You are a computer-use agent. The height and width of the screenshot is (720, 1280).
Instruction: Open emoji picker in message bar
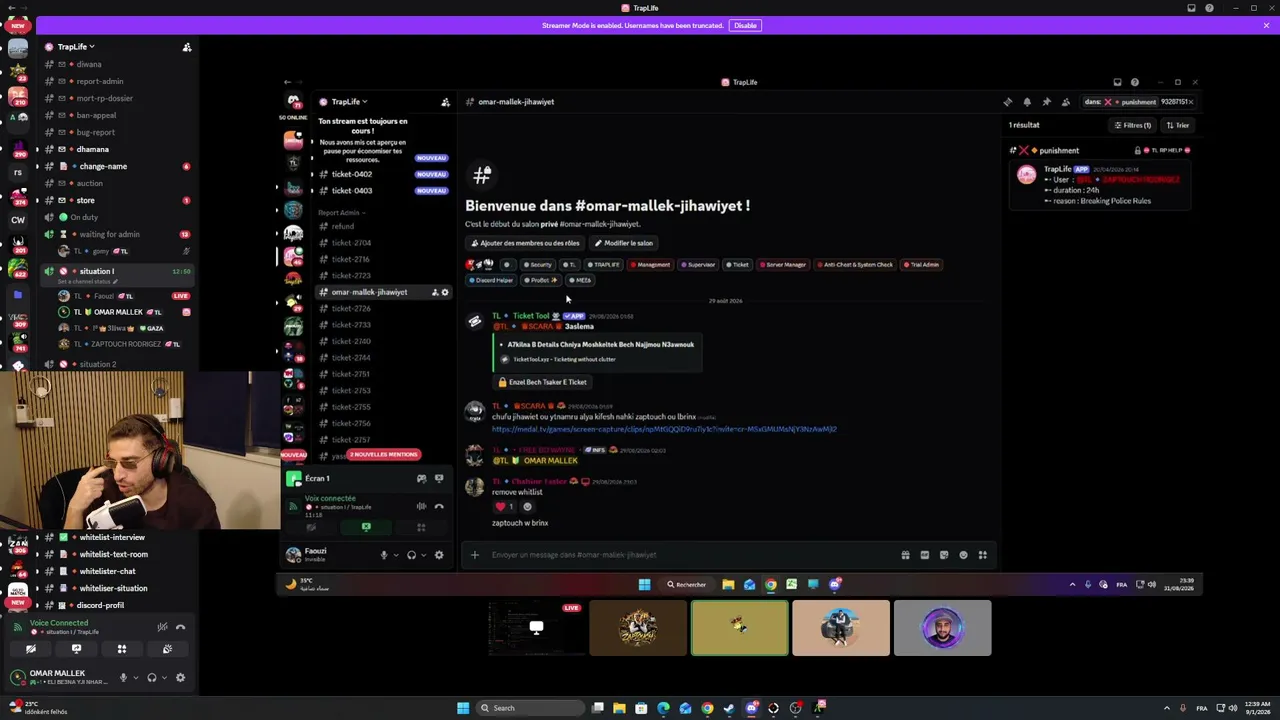963,555
